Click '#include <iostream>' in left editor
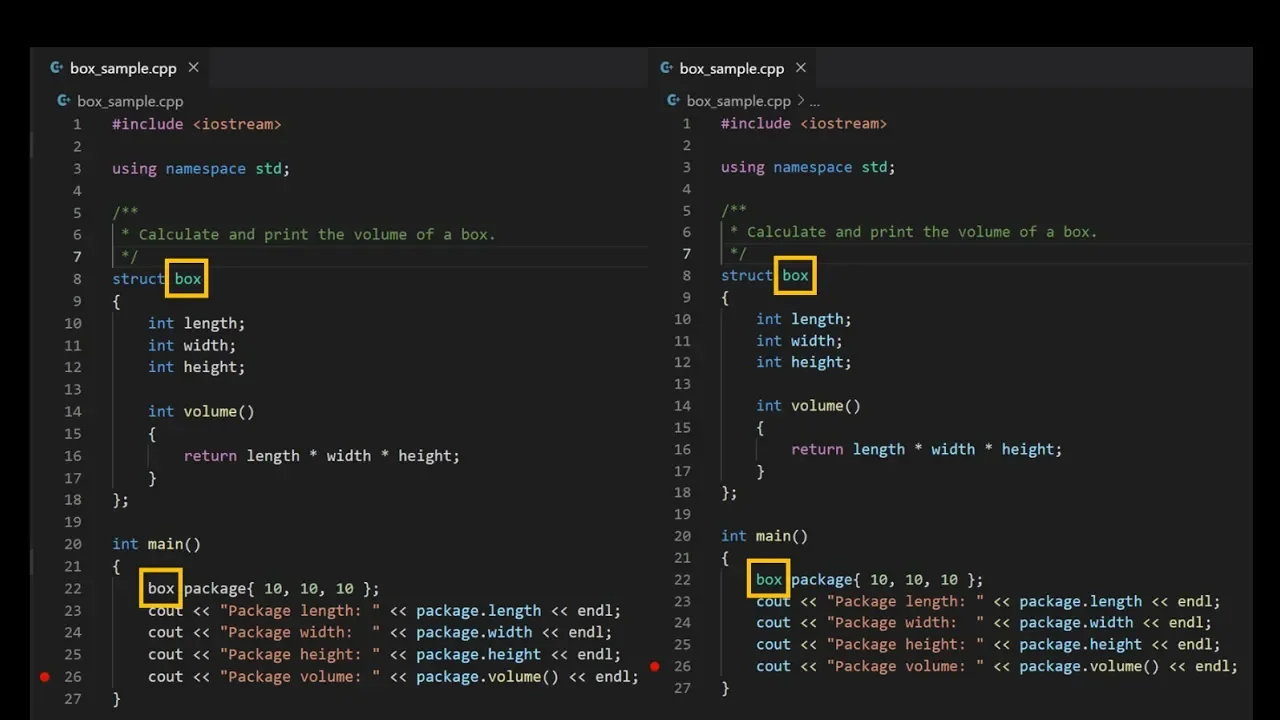1280x720 pixels. 197,124
